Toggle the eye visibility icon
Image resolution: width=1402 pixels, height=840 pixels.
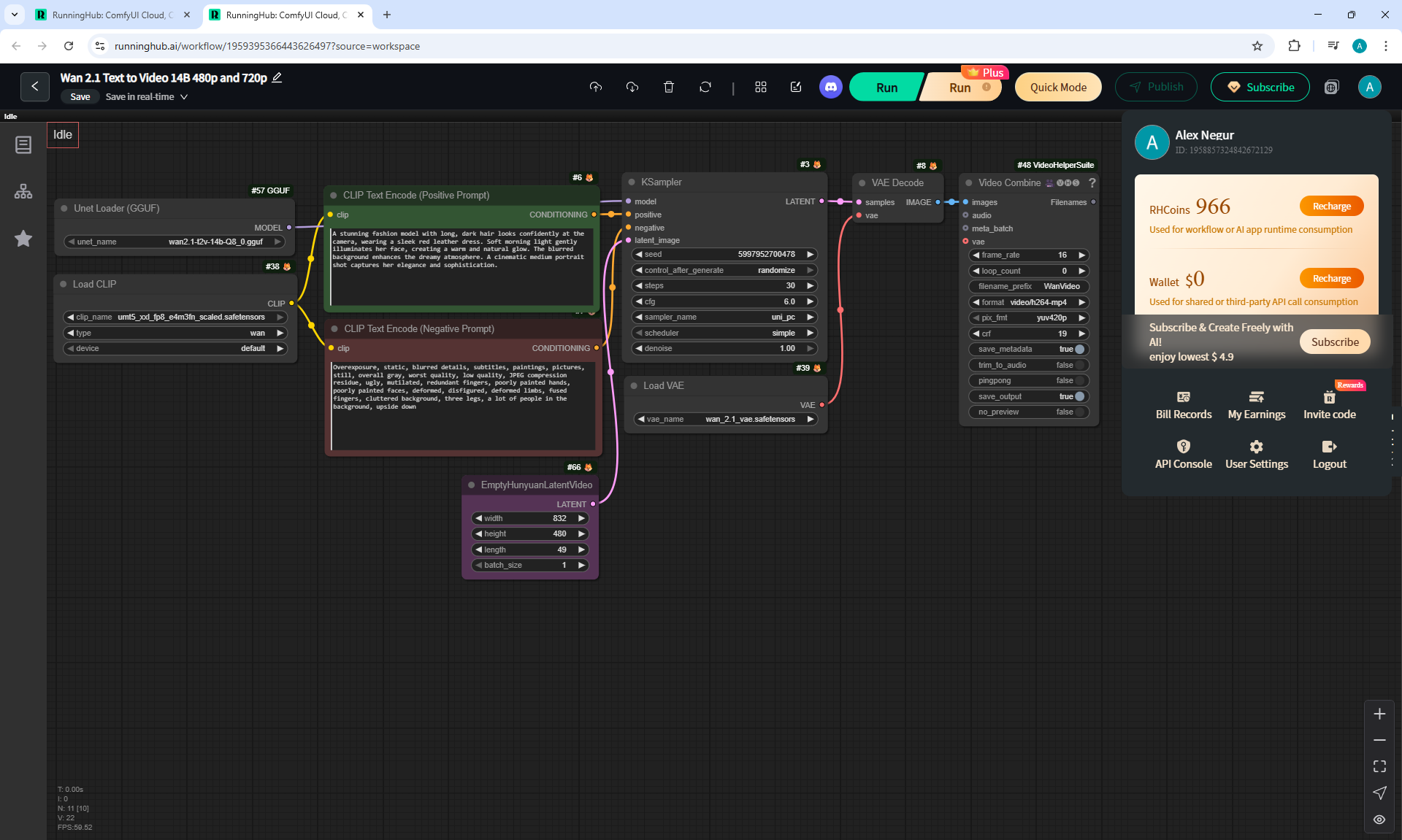coord(1379,820)
